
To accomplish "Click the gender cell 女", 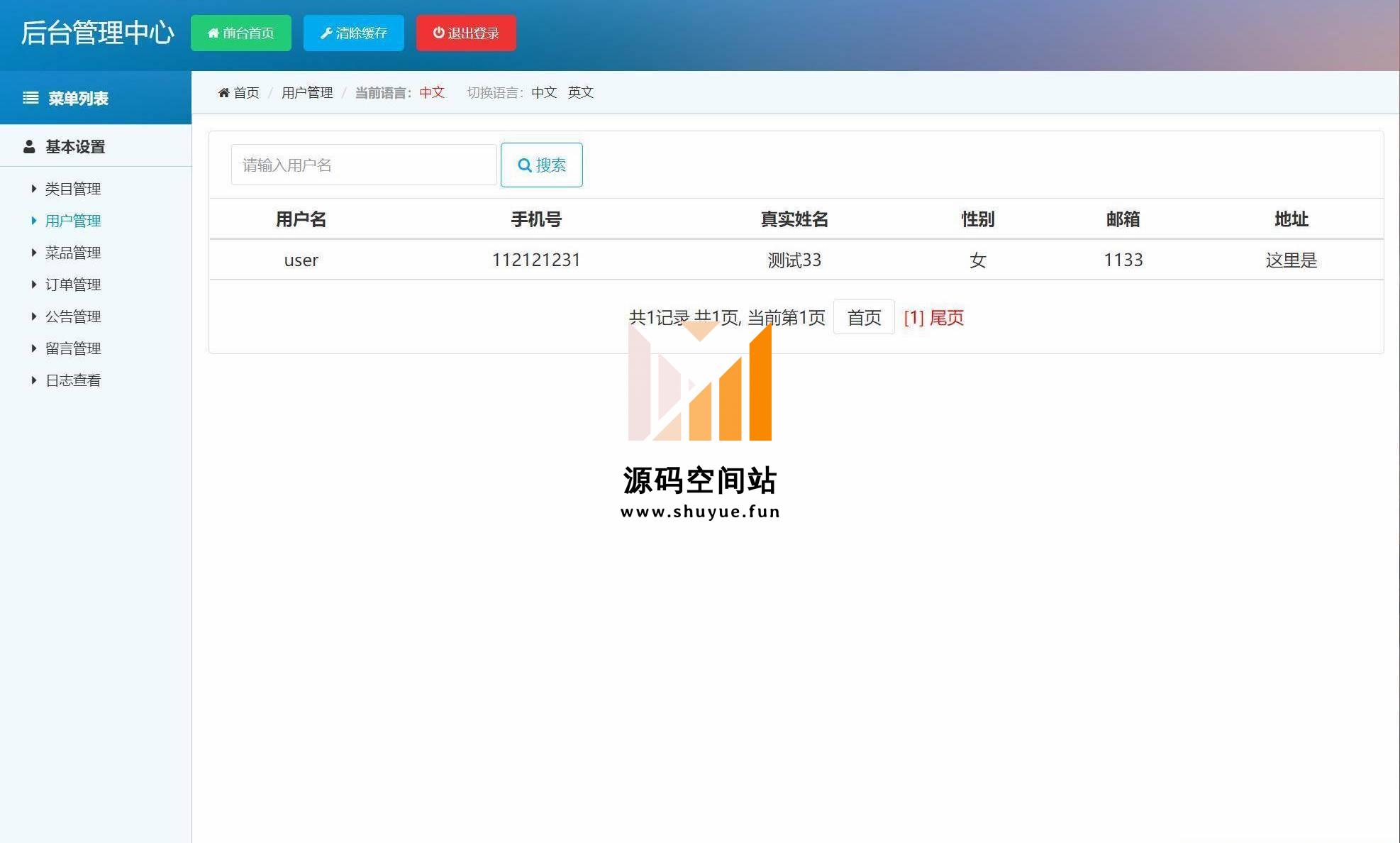I will click(978, 260).
